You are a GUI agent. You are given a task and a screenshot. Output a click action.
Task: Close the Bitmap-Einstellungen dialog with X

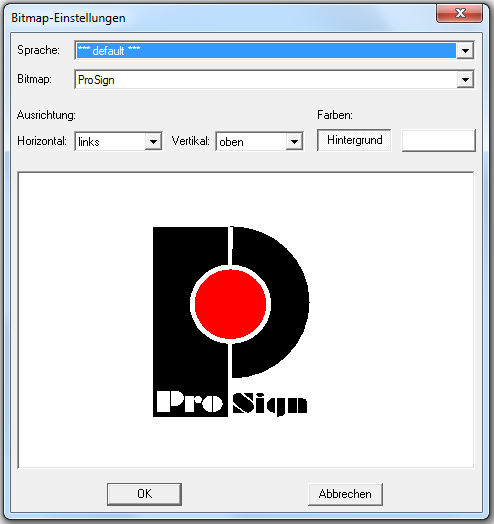pos(460,13)
